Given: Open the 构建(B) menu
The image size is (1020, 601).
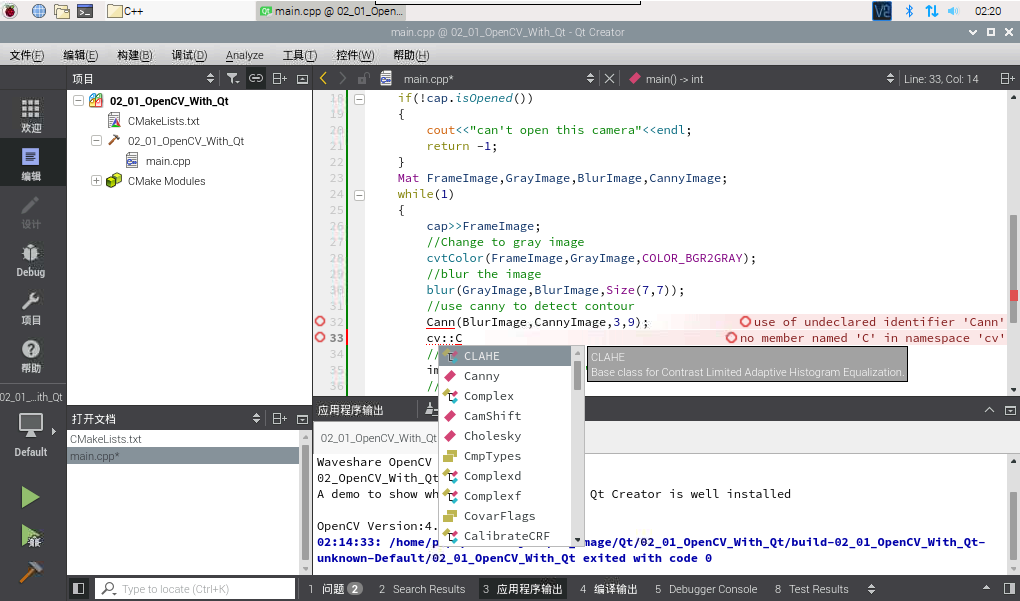Looking at the screenshot, I should (135, 55).
